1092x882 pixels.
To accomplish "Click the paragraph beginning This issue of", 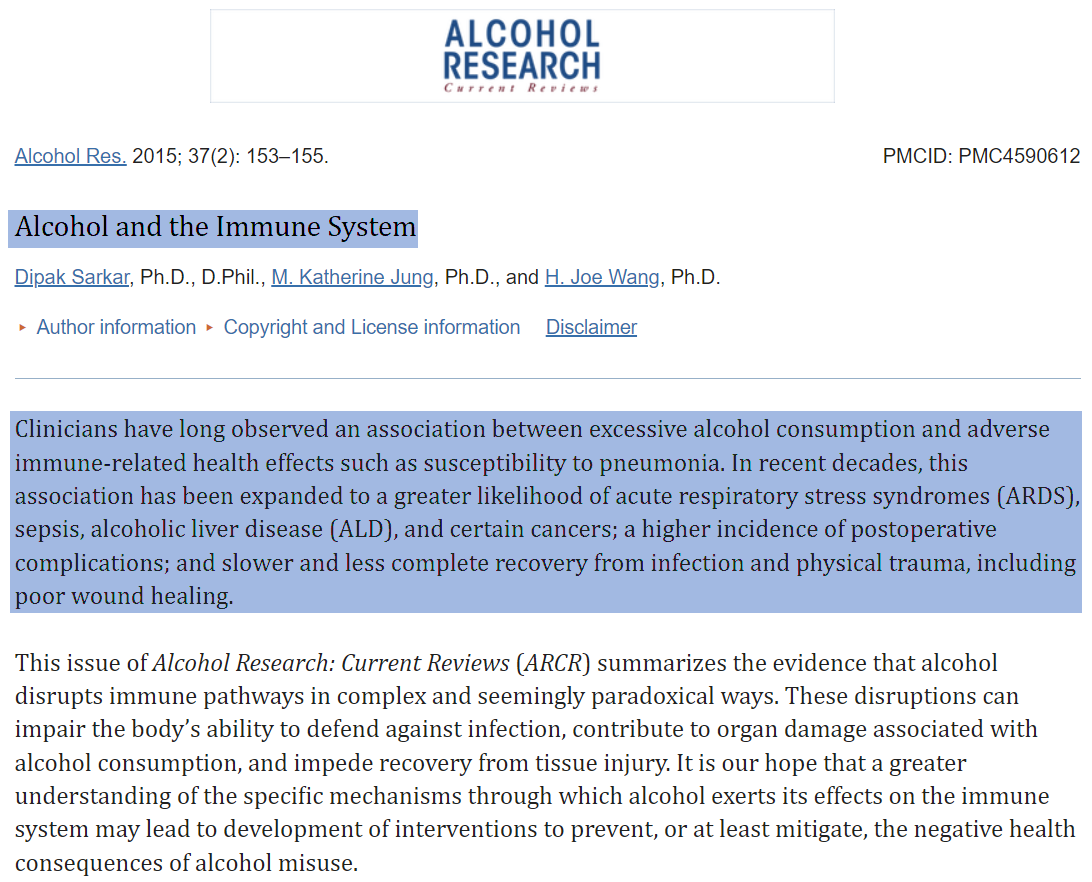I will pos(545,762).
